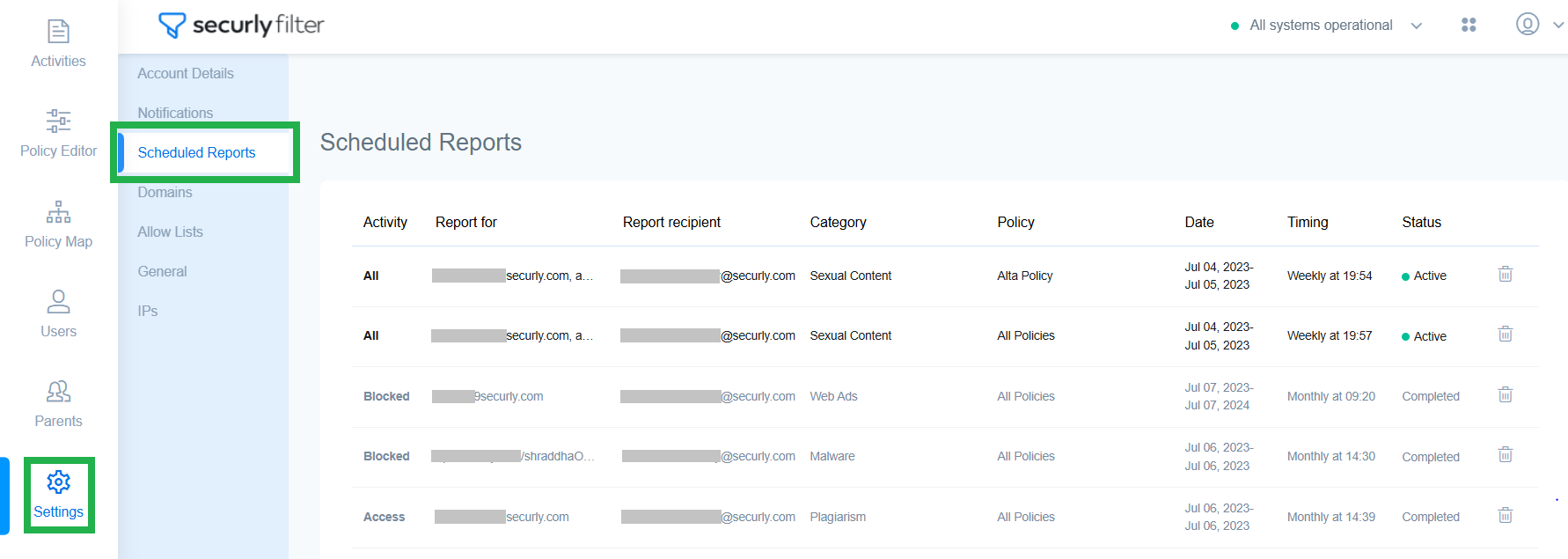The height and width of the screenshot is (559, 1568).
Task: Click the Timing column header
Action: (1308, 222)
